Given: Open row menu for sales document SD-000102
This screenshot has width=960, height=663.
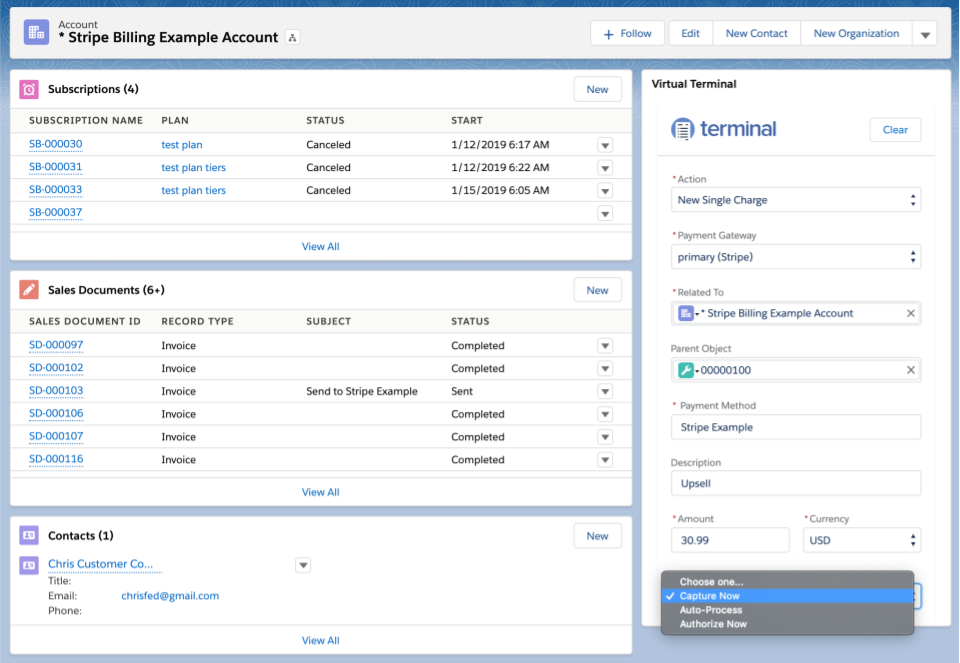Looking at the screenshot, I should coord(605,369).
